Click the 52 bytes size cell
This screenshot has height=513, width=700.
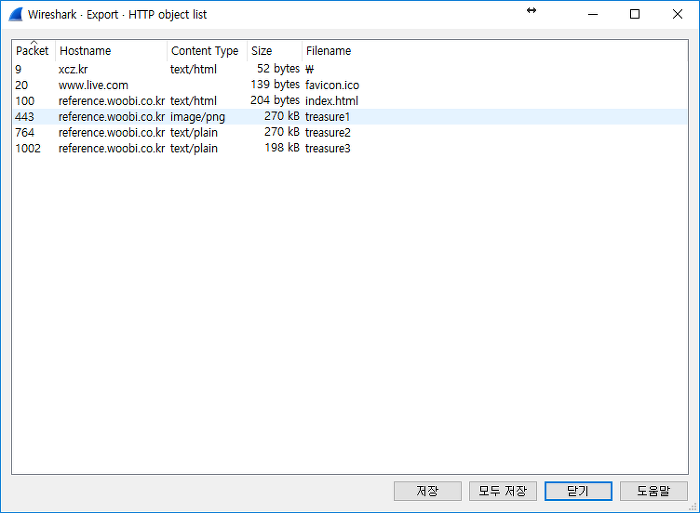tap(278, 69)
